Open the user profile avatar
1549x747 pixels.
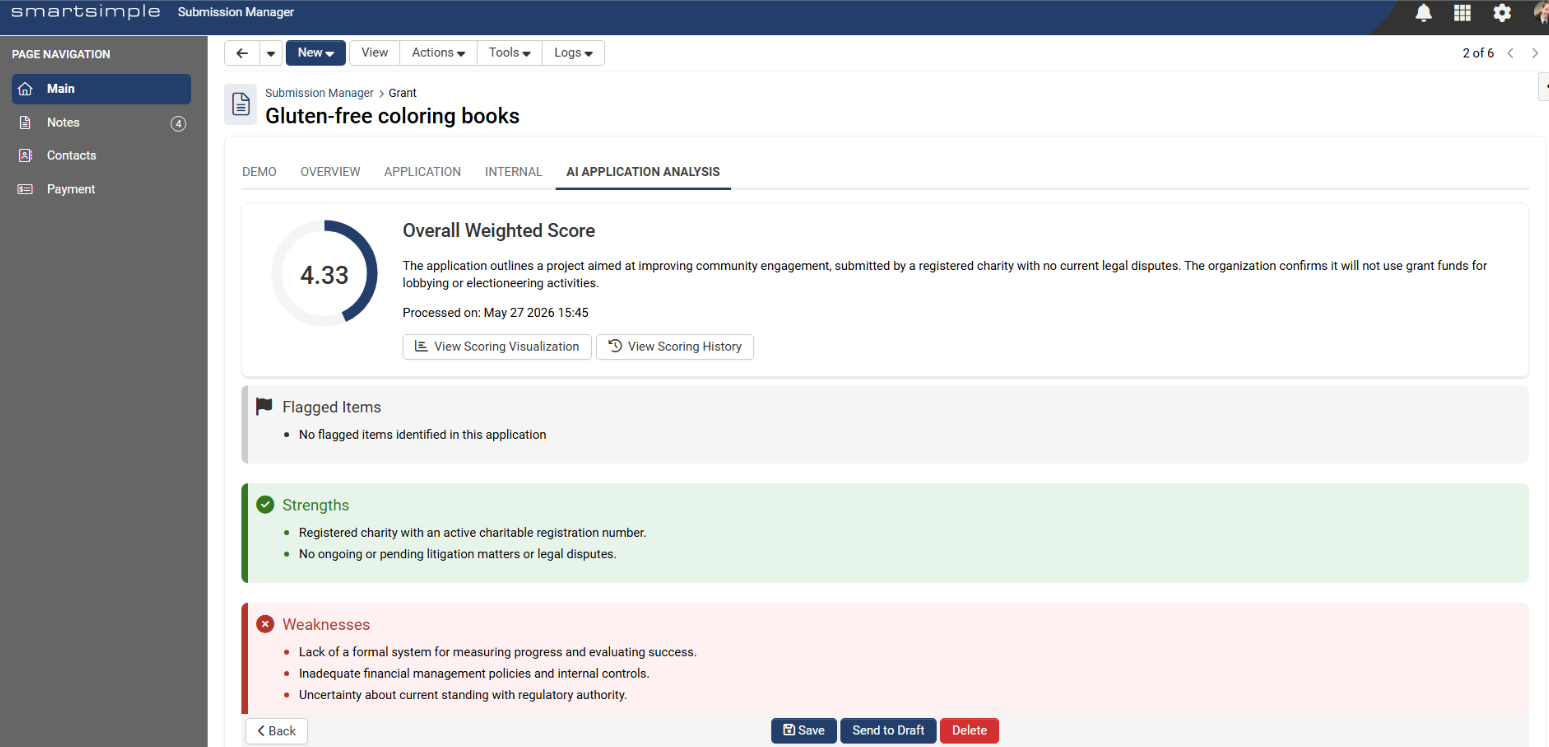click(1541, 12)
